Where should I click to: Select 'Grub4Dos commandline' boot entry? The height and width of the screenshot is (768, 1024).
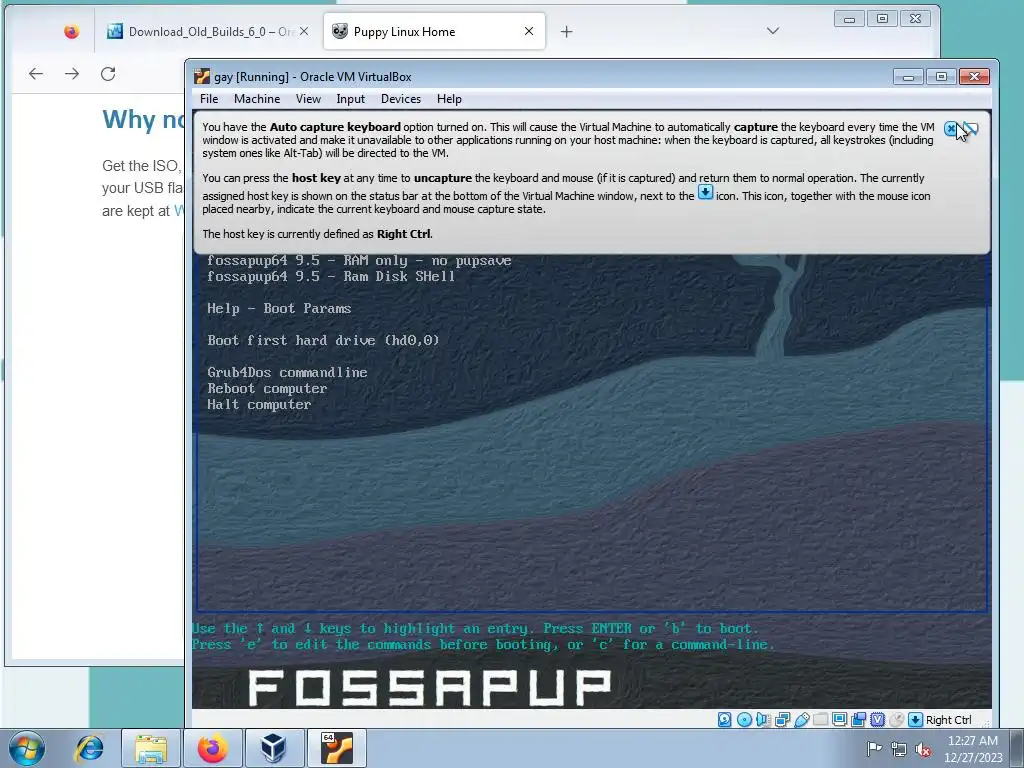[287, 372]
